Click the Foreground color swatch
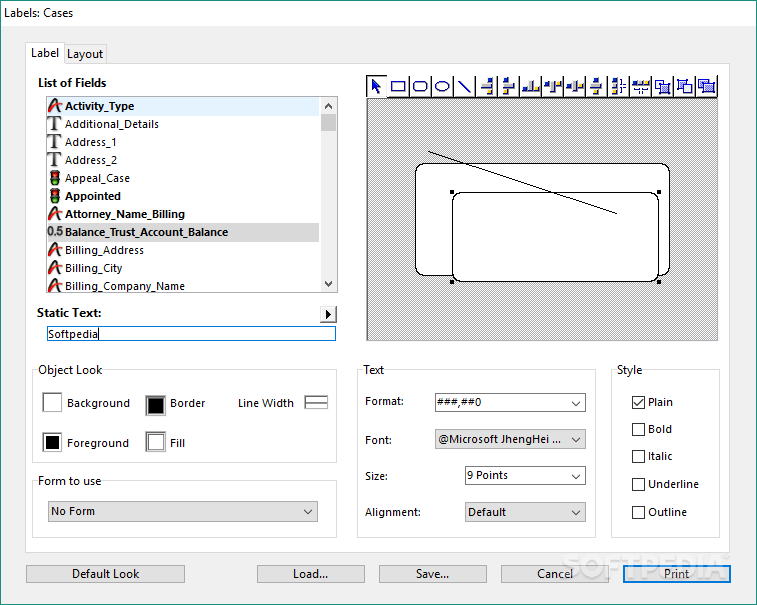757x605 pixels. tap(52, 442)
